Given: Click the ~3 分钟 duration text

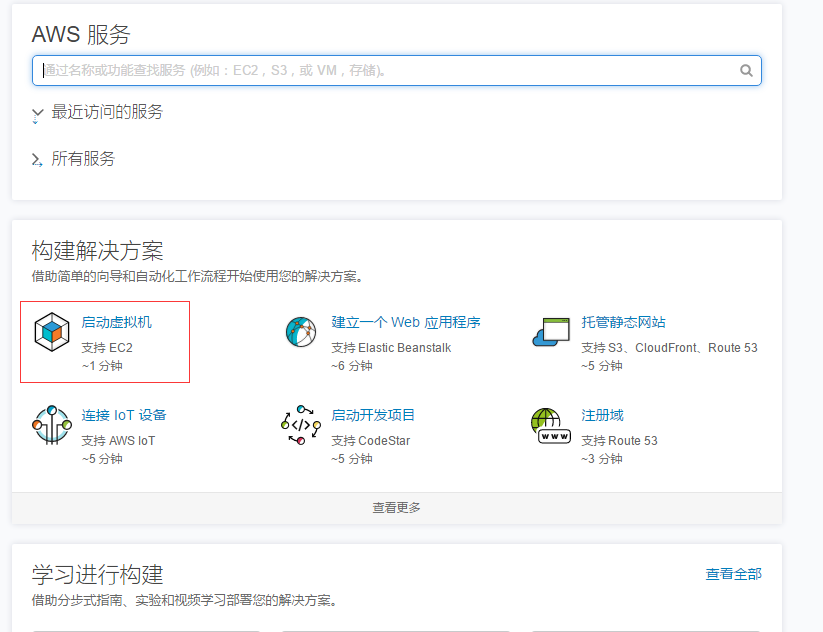Looking at the screenshot, I should pos(602,459).
